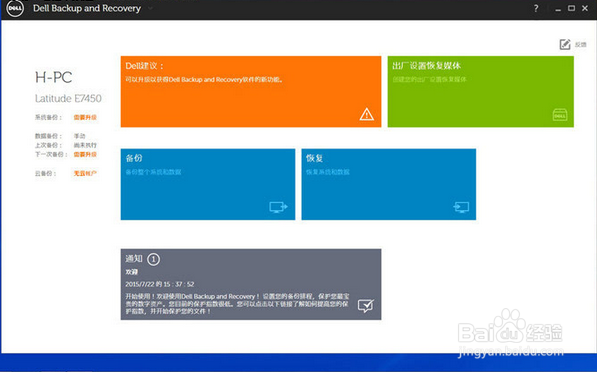Screen dimensions: 597x372
Task: Click the green tile's recovery media subtitle text
Action: tap(429, 80)
